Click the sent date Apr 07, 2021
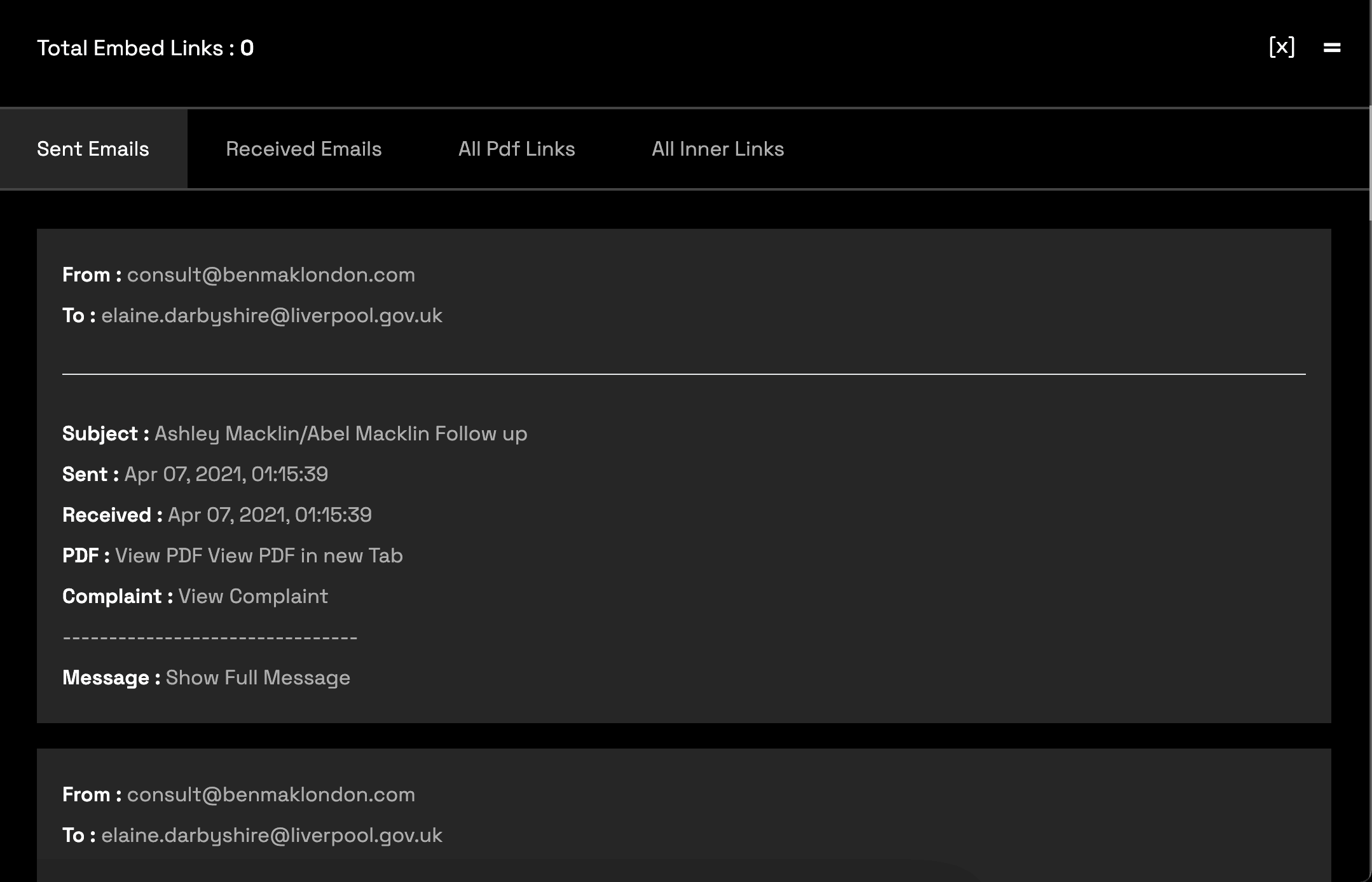 coord(226,474)
